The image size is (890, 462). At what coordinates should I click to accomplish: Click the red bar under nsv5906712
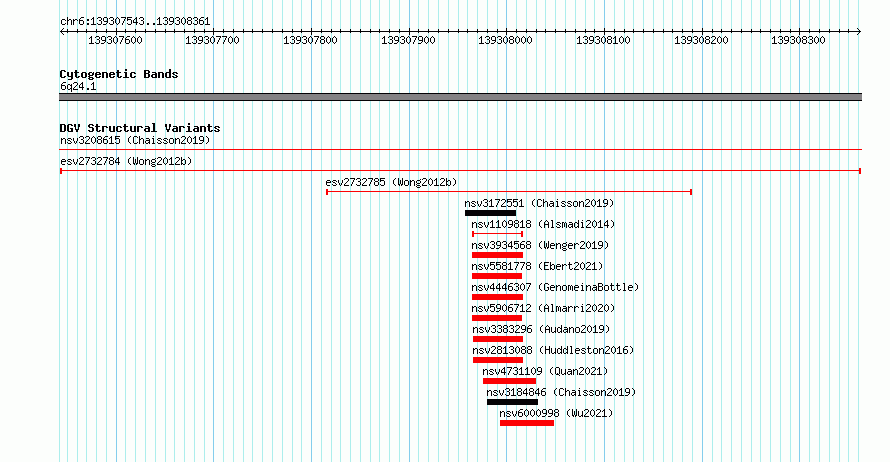[x=497, y=318]
